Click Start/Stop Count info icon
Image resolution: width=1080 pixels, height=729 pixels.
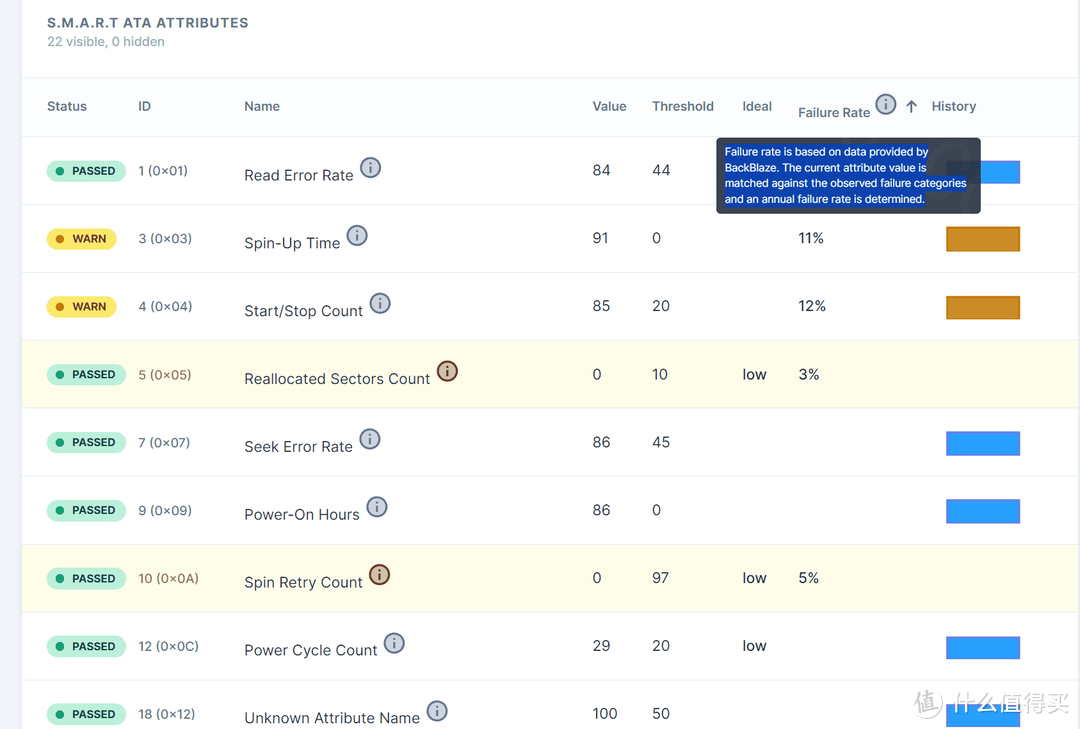pos(380,303)
